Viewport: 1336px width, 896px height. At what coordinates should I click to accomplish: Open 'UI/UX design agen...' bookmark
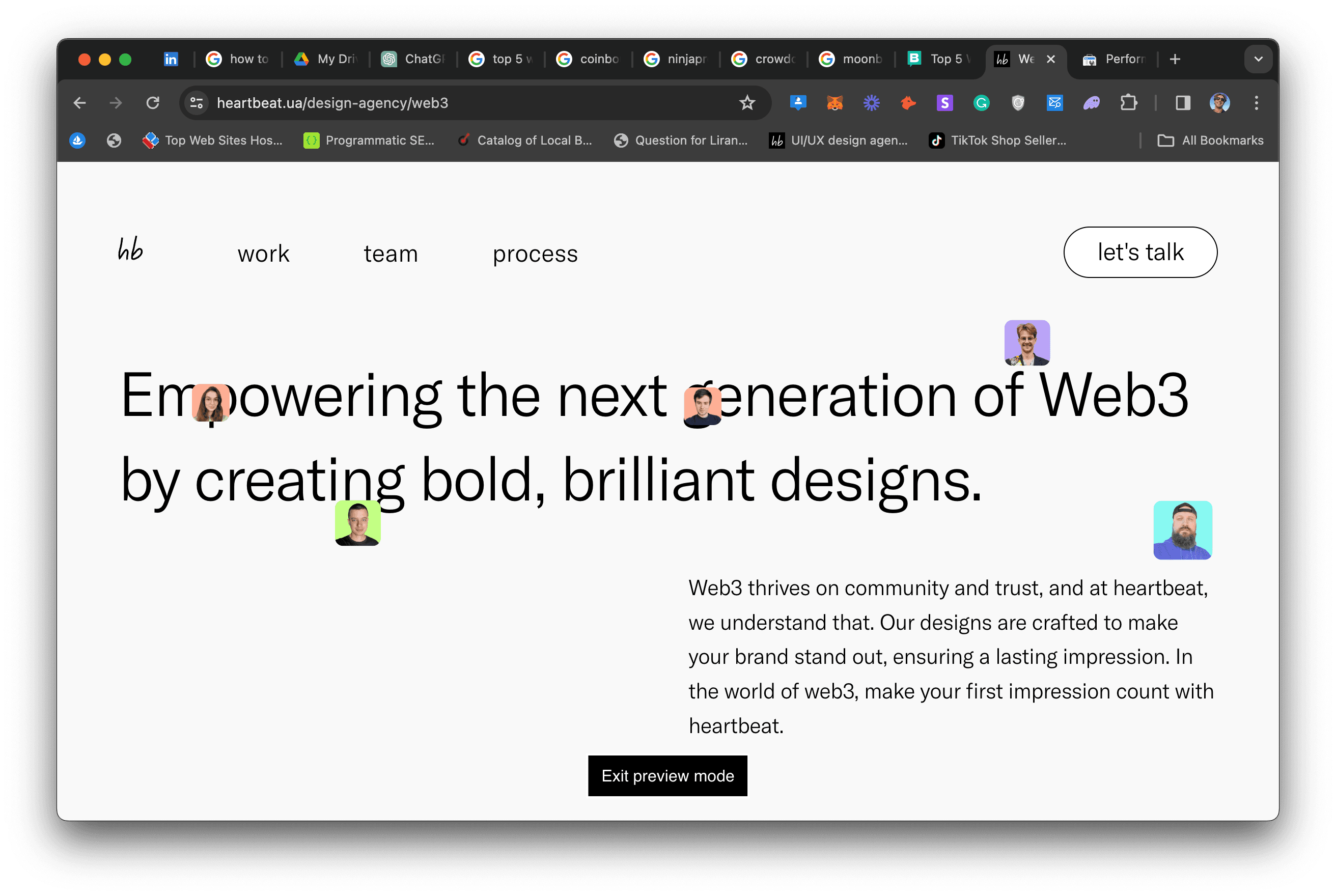click(x=838, y=141)
